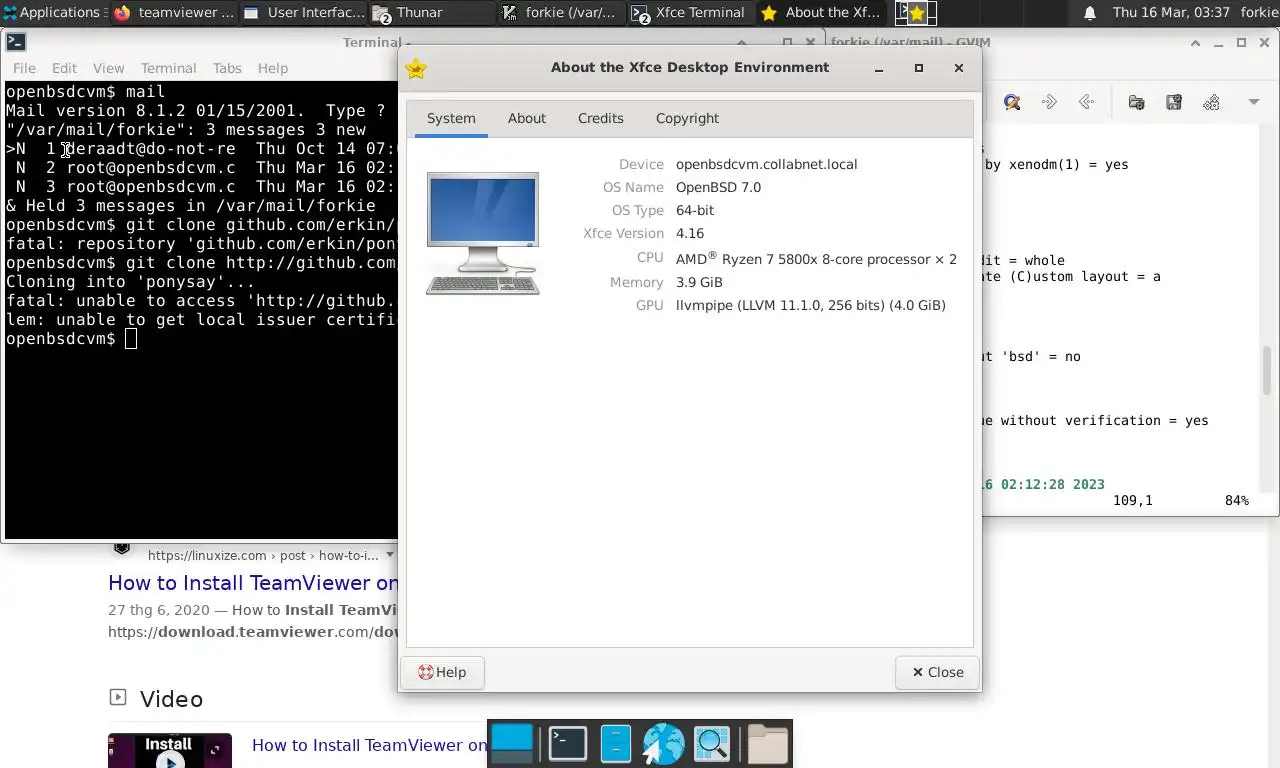
Task: Click the Xfce Version 4.16 value
Action: pyautogui.click(x=690, y=233)
